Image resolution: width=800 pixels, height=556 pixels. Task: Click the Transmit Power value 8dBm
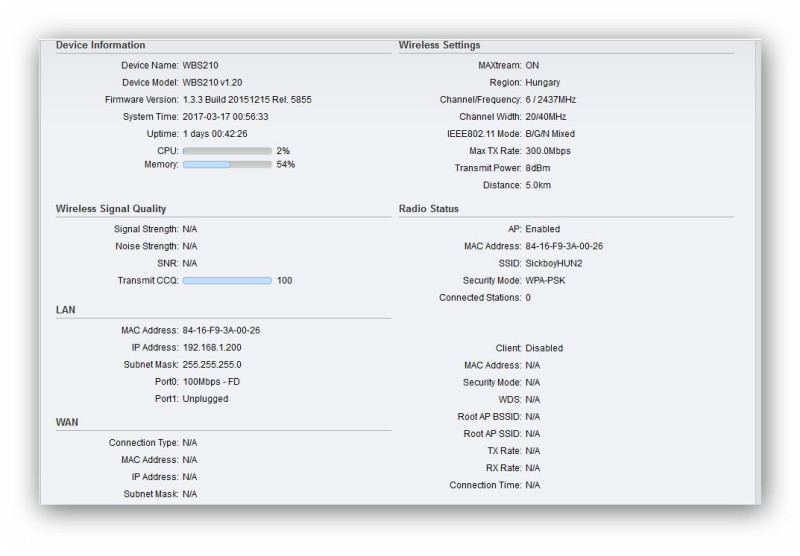tap(538, 168)
